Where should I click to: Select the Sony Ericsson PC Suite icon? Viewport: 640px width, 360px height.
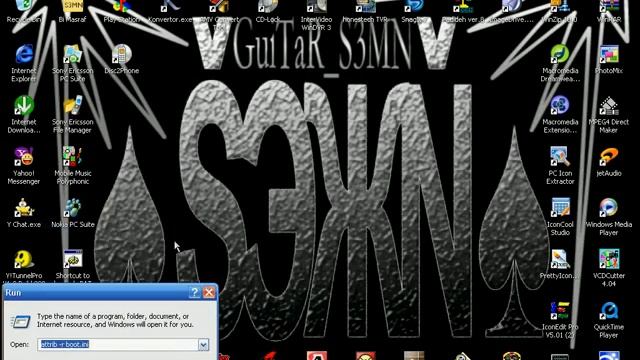73,63
